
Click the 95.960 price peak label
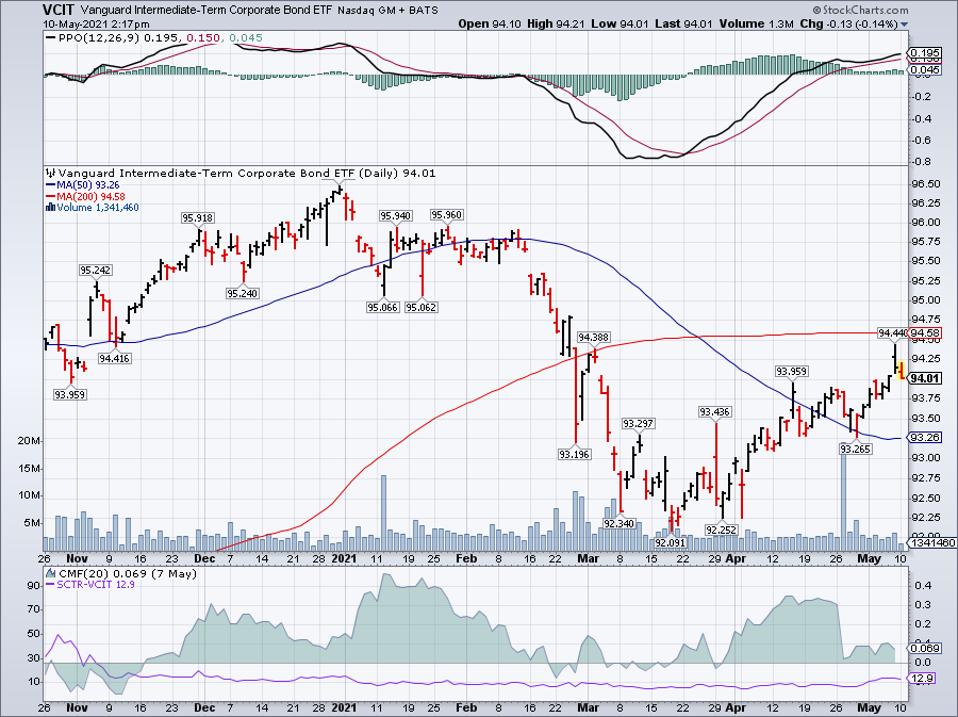447,214
